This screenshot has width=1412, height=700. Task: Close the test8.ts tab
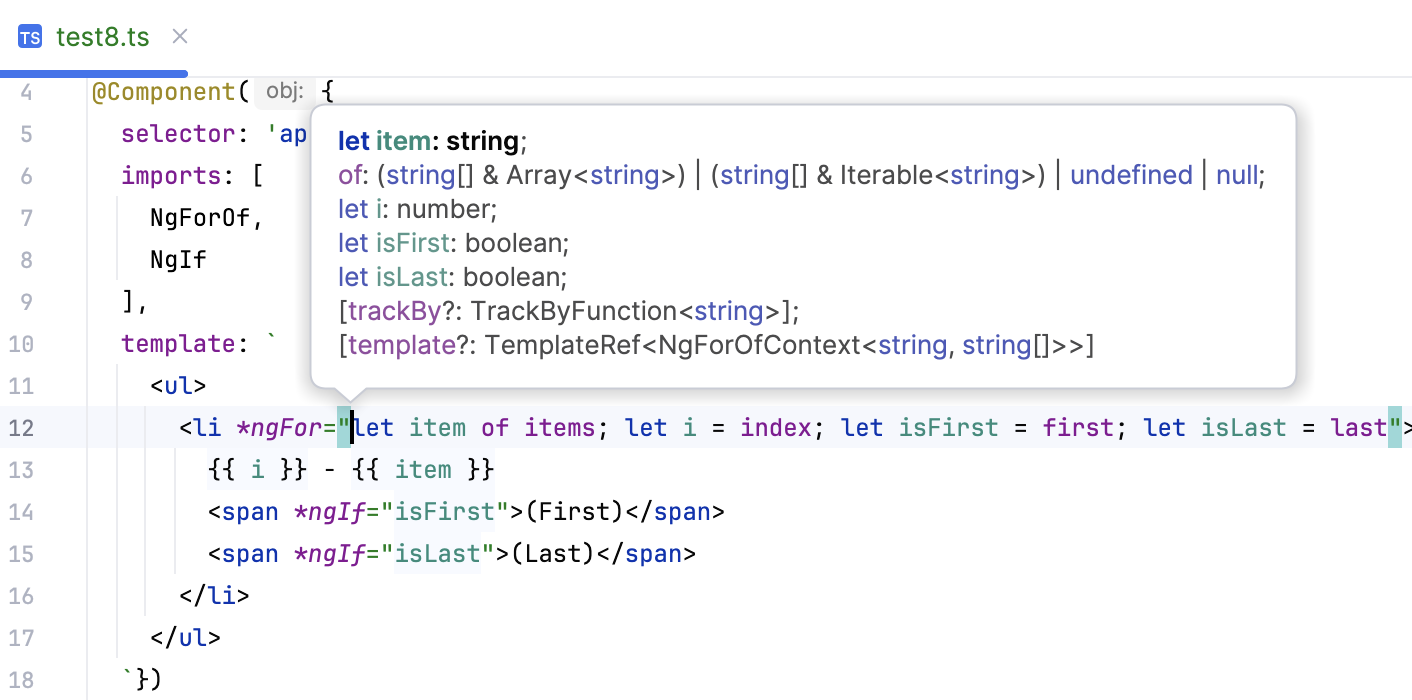(179, 36)
